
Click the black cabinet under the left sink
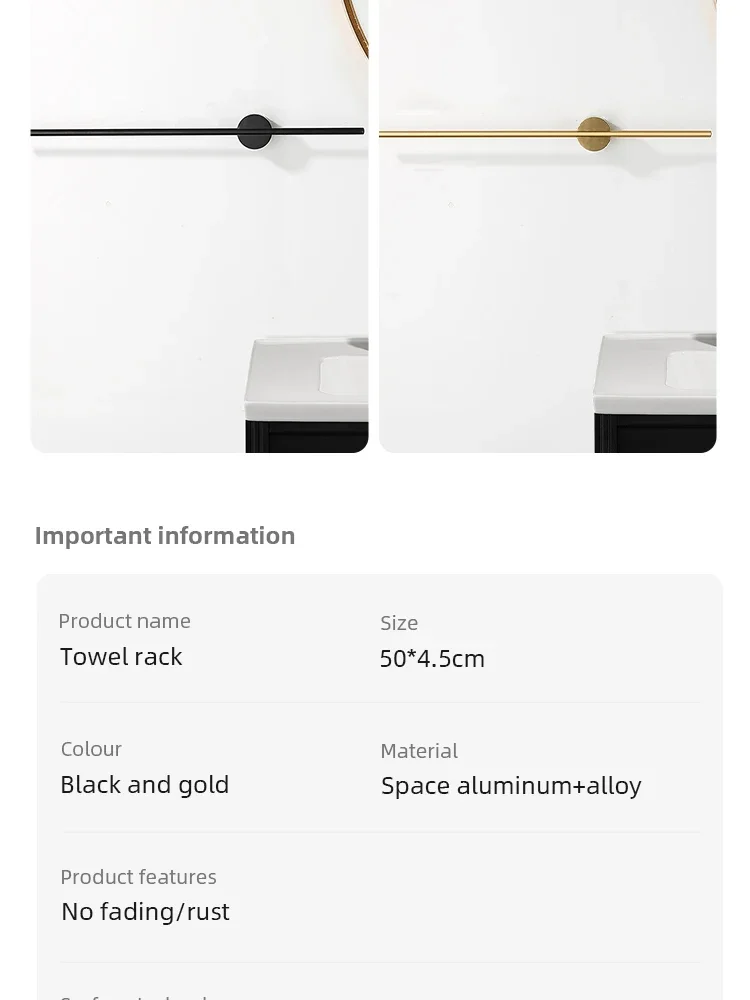(307, 436)
